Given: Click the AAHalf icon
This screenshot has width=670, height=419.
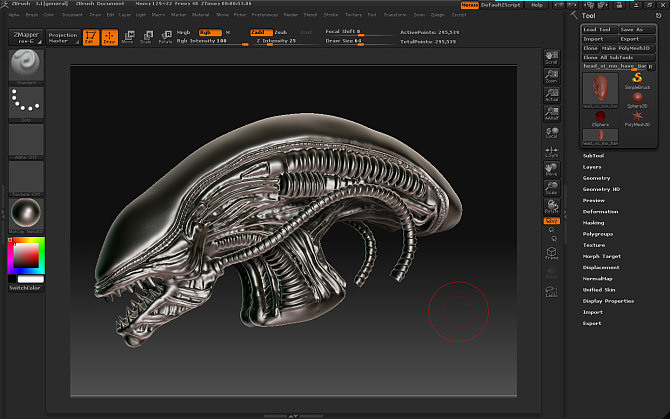Looking at the screenshot, I should tap(552, 113).
